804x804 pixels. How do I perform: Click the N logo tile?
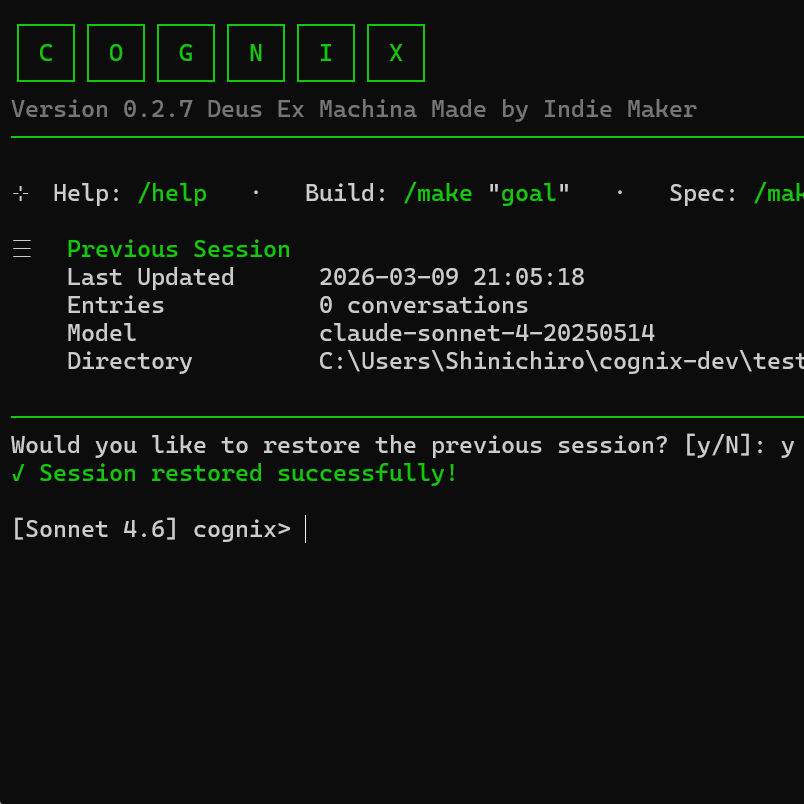(256, 52)
